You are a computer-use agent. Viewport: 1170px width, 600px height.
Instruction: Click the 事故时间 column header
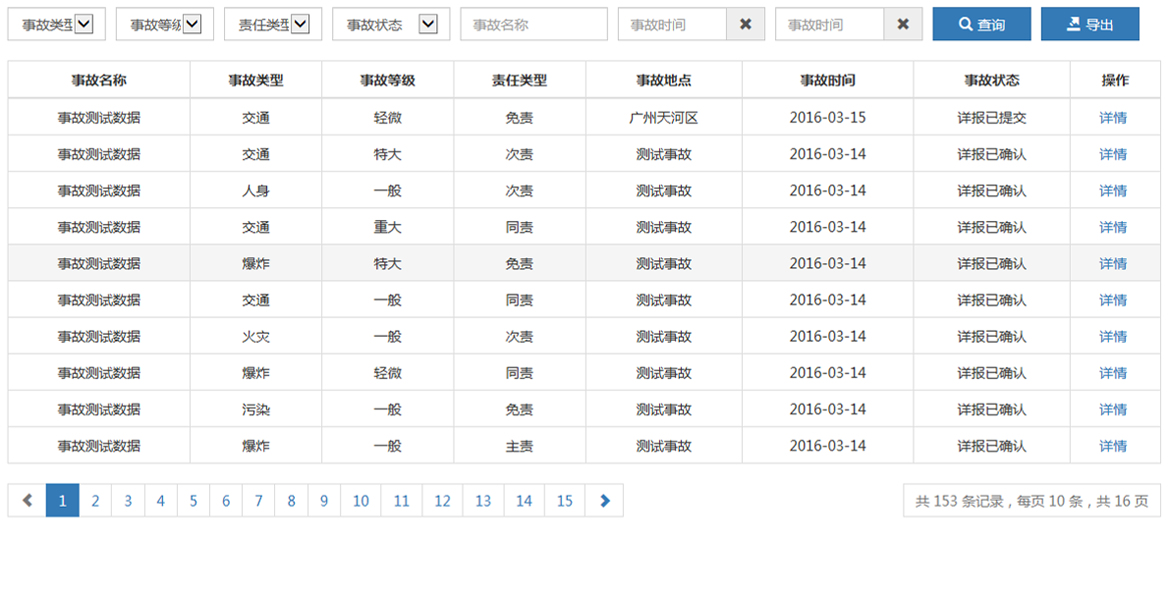(828, 81)
